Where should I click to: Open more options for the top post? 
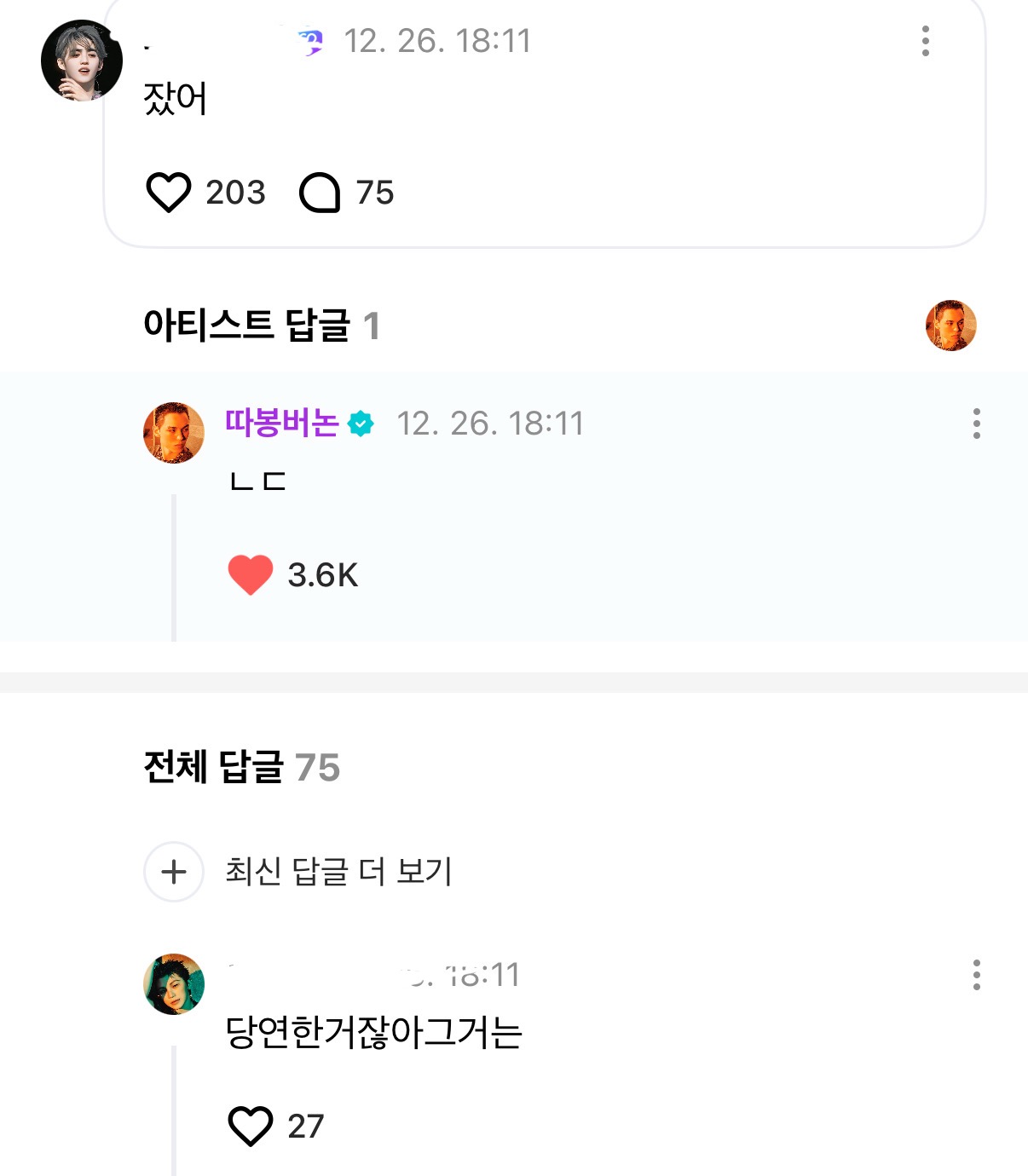(x=925, y=41)
